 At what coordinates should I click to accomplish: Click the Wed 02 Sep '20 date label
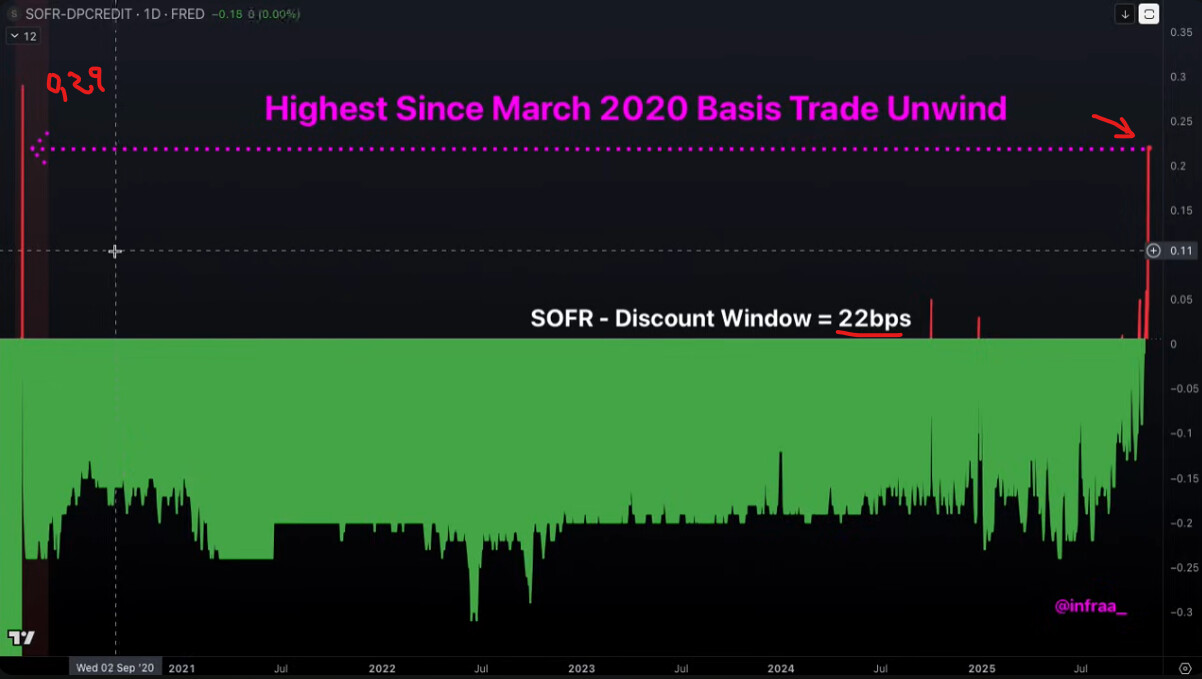[x=115, y=667]
